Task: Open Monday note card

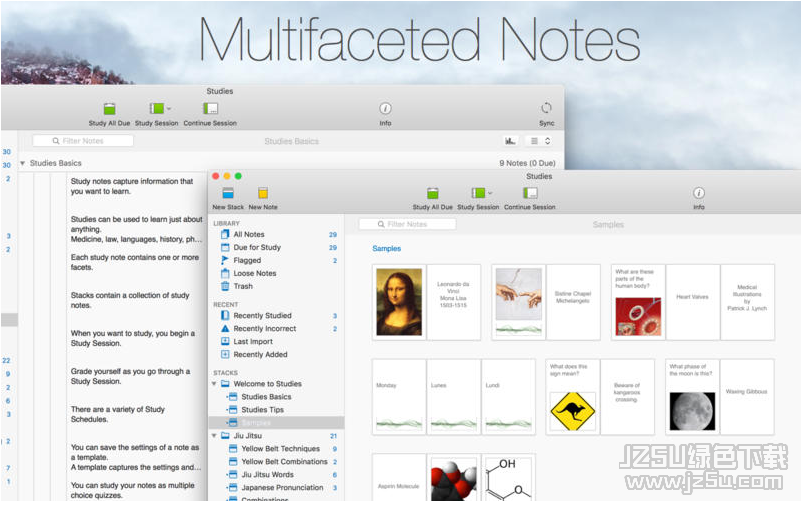Action: pos(399,397)
